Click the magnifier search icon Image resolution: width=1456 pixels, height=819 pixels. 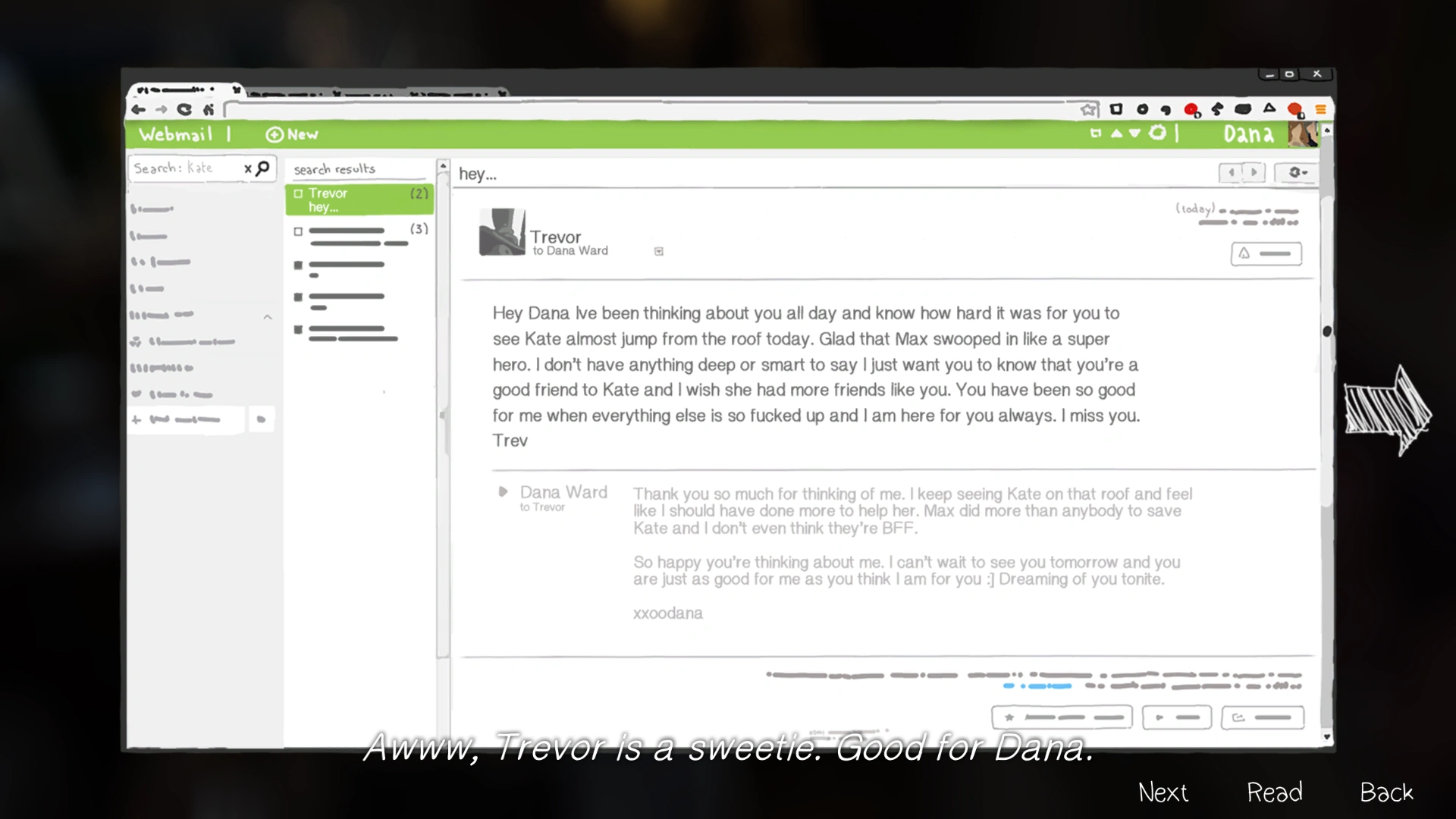tap(263, 168)
